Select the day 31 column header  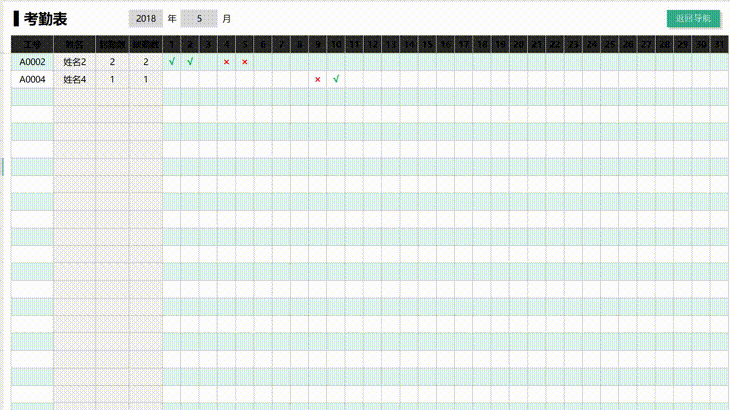click(718, 45)
